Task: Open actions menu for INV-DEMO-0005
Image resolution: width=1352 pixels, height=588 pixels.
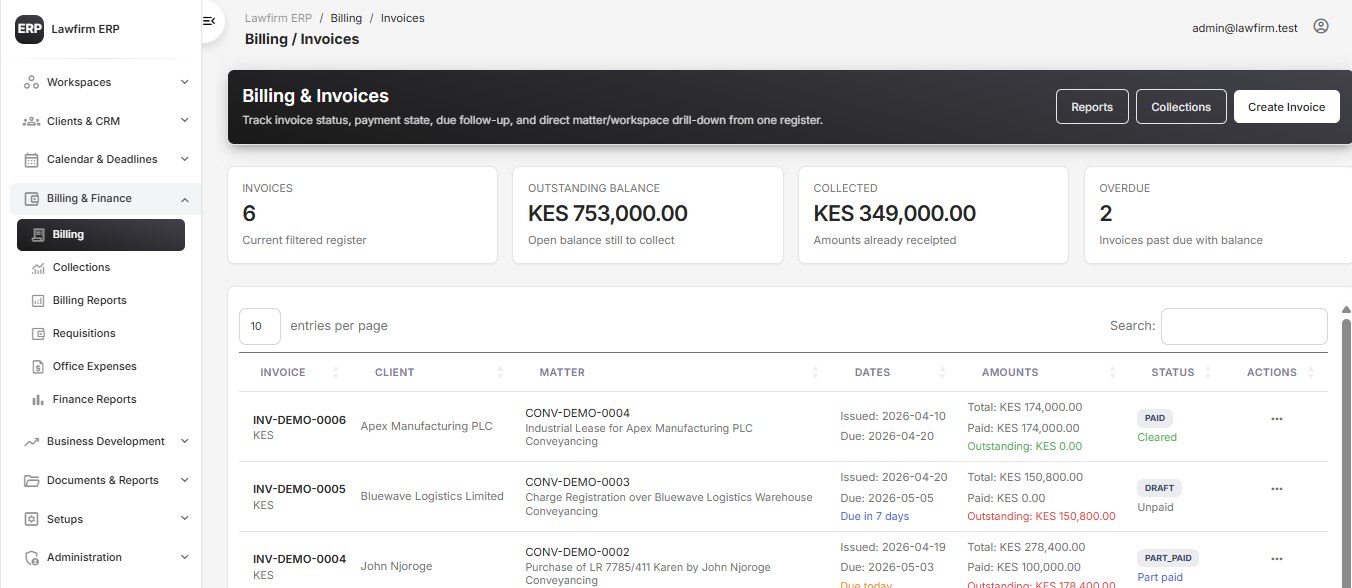Action: pos(1276,489)
